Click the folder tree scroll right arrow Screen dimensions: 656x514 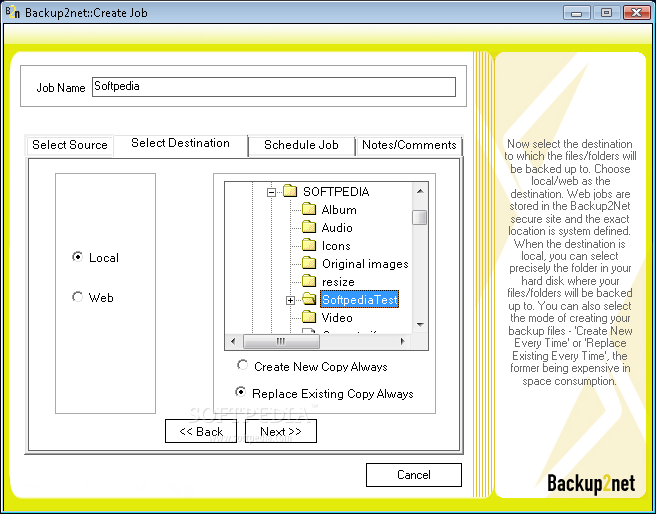[x=402, y=341]
